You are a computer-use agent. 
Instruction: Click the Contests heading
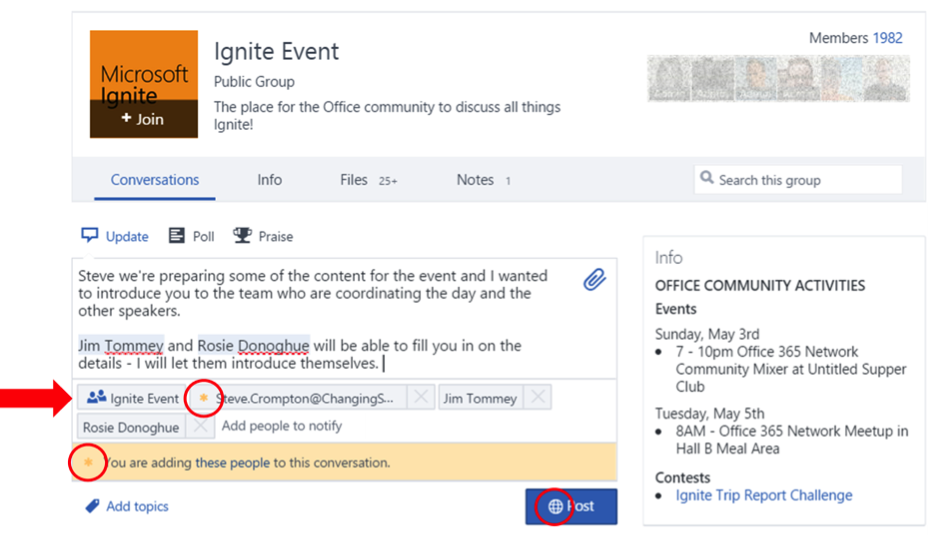point(682,478)
